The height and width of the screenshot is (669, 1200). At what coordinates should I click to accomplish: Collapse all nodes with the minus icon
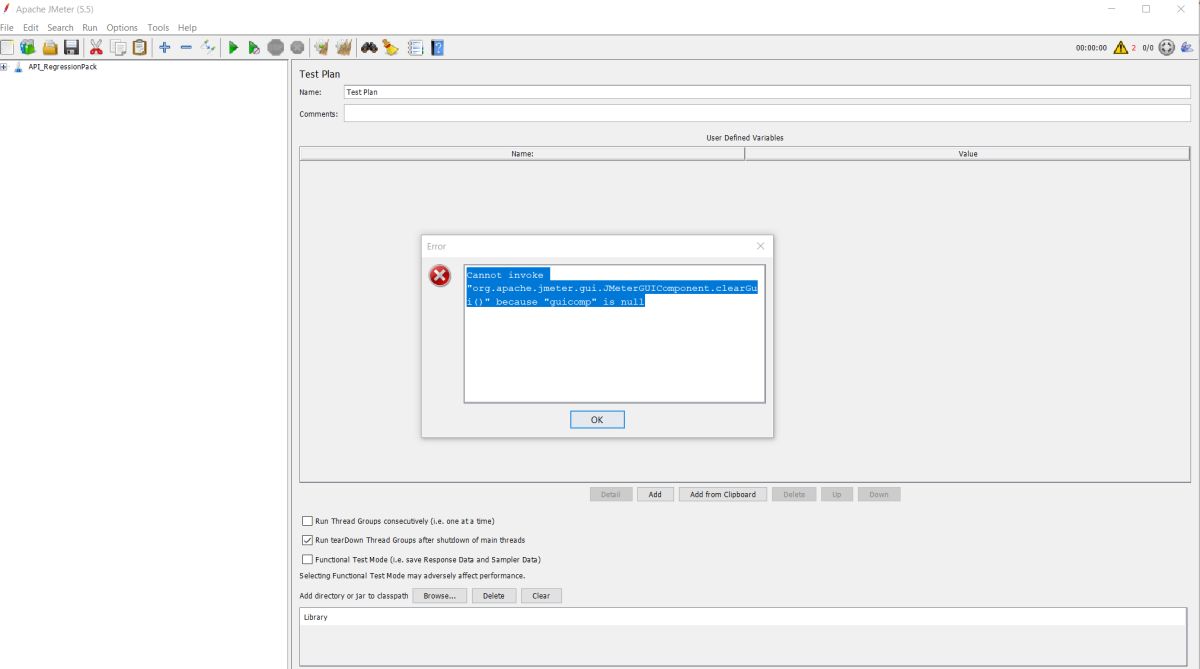coord(186,47)
